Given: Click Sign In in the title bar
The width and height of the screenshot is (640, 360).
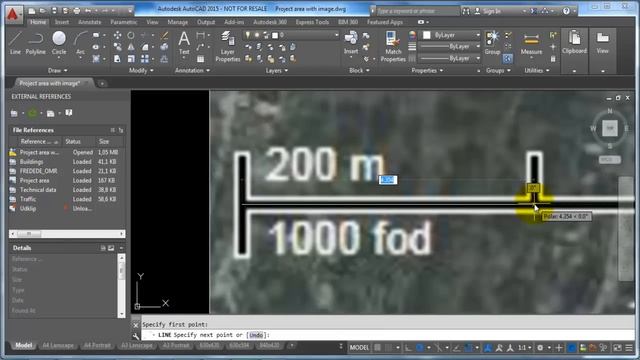Looking at the screenshot, I should pyautogui.click(x=491, y=11).
